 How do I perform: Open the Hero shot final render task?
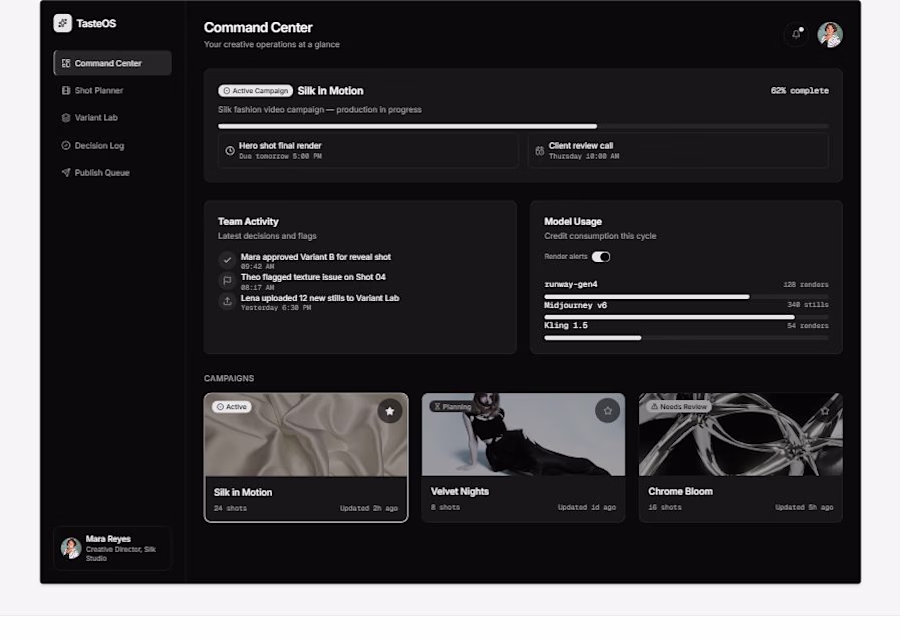pyautogui.click(x=368, y=150)
